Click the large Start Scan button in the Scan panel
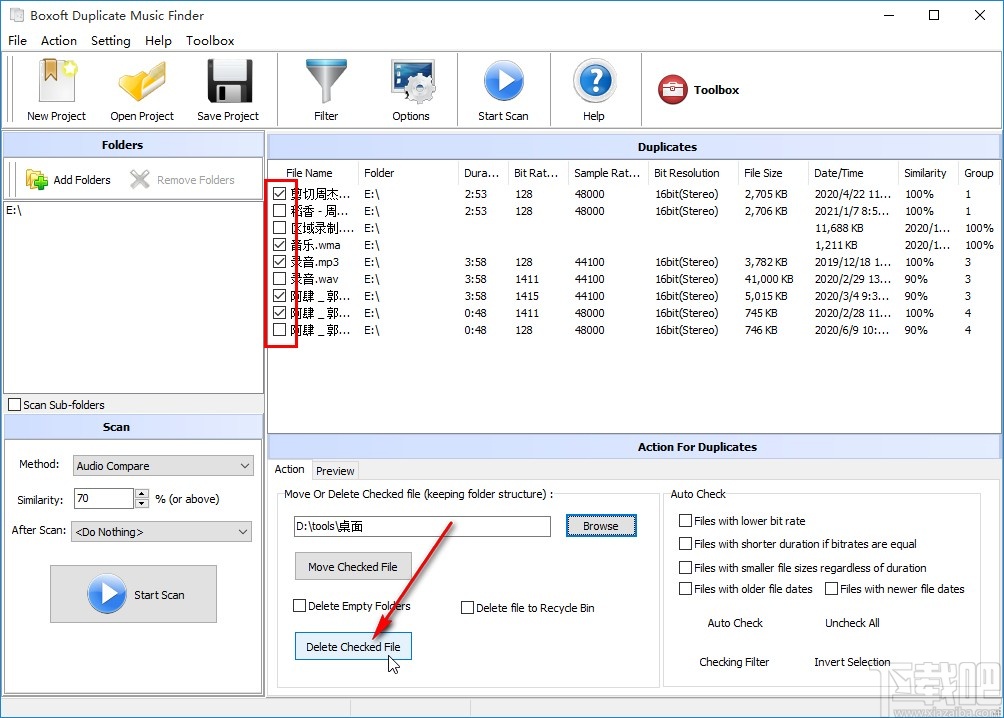Viewport: 1004px width, 718px height. coord(133,594)
